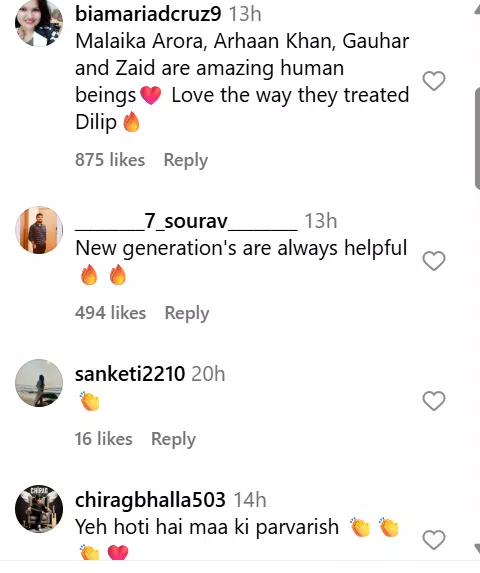Reply to sanketi2210's clapping comment

pyautogui.click(x=173, y=439)
